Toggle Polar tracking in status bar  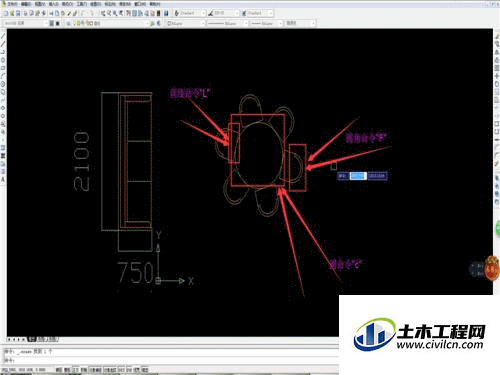coord(84,370)
